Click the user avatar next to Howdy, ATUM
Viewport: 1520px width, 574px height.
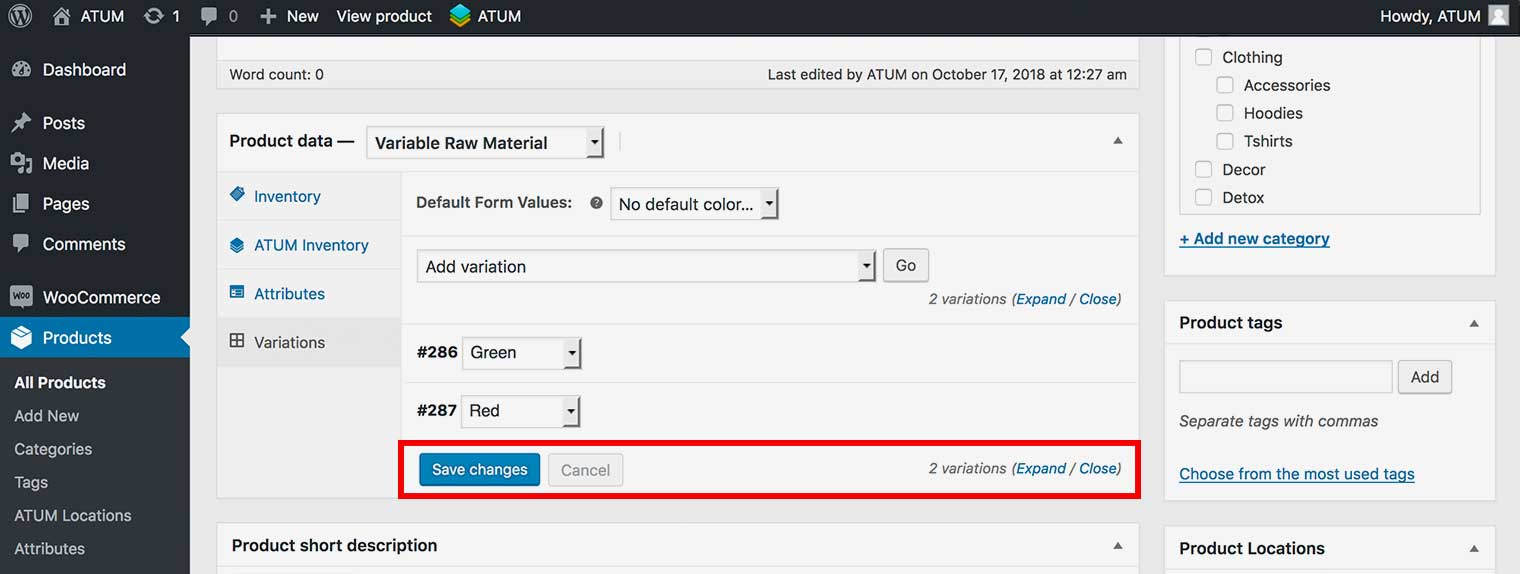pos(1497,16)
